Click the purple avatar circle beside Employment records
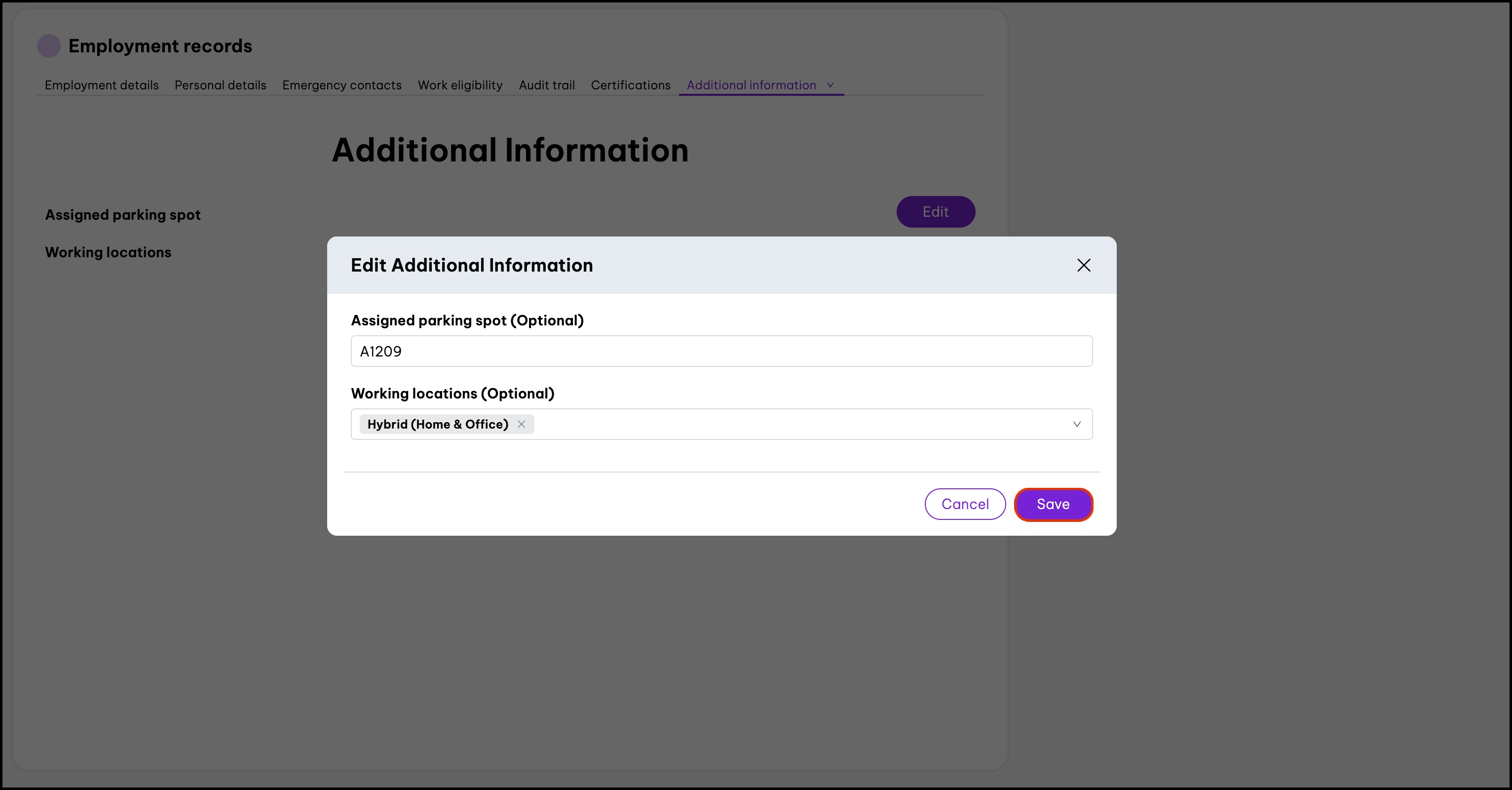Image resolution: width=1512 pixels, height=790 pixels. [49, 46]
